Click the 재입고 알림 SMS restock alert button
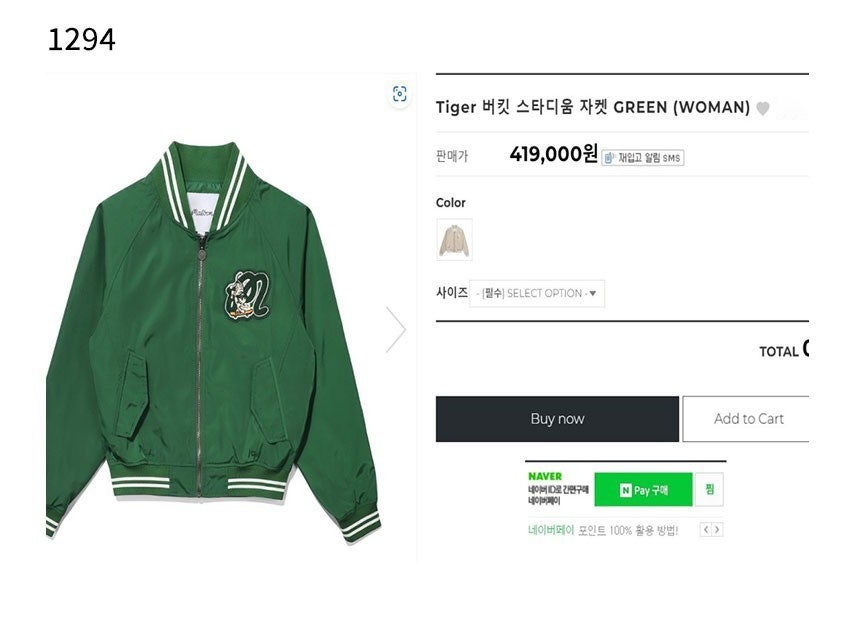Viewport: 860px width, 633px height. pos(643,157)
